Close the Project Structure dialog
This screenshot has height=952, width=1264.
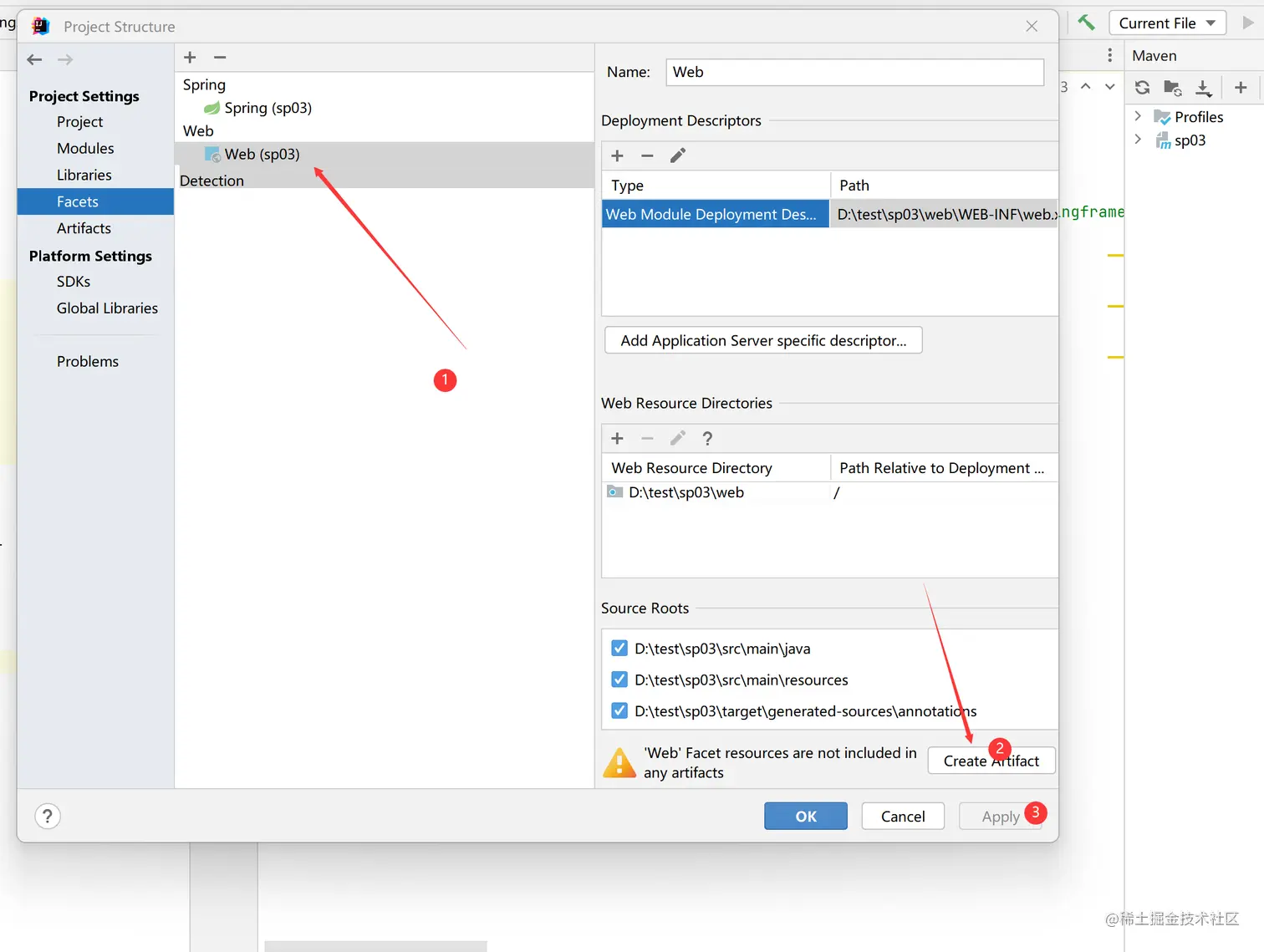(1032, 26)
